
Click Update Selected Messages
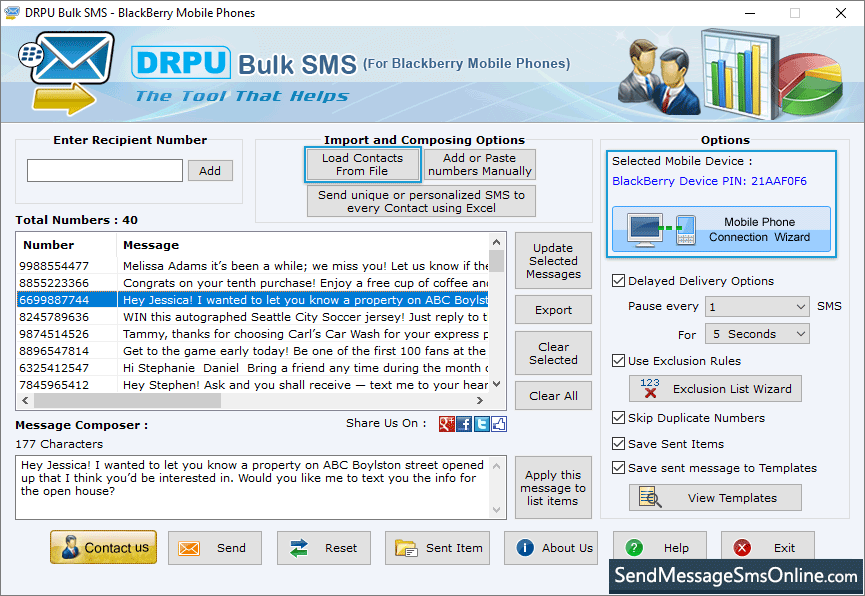(x=553, y=260)
